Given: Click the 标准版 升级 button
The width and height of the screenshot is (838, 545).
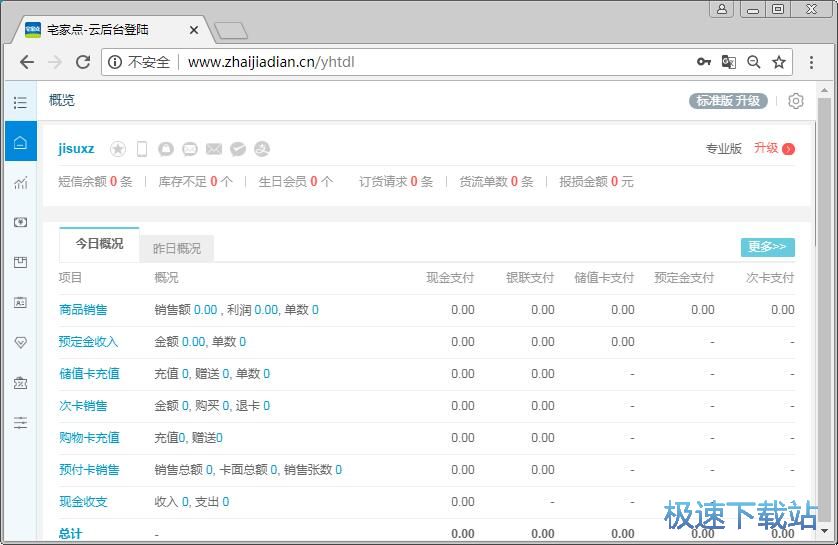Looking at the screenshot, I should [729, 101].
